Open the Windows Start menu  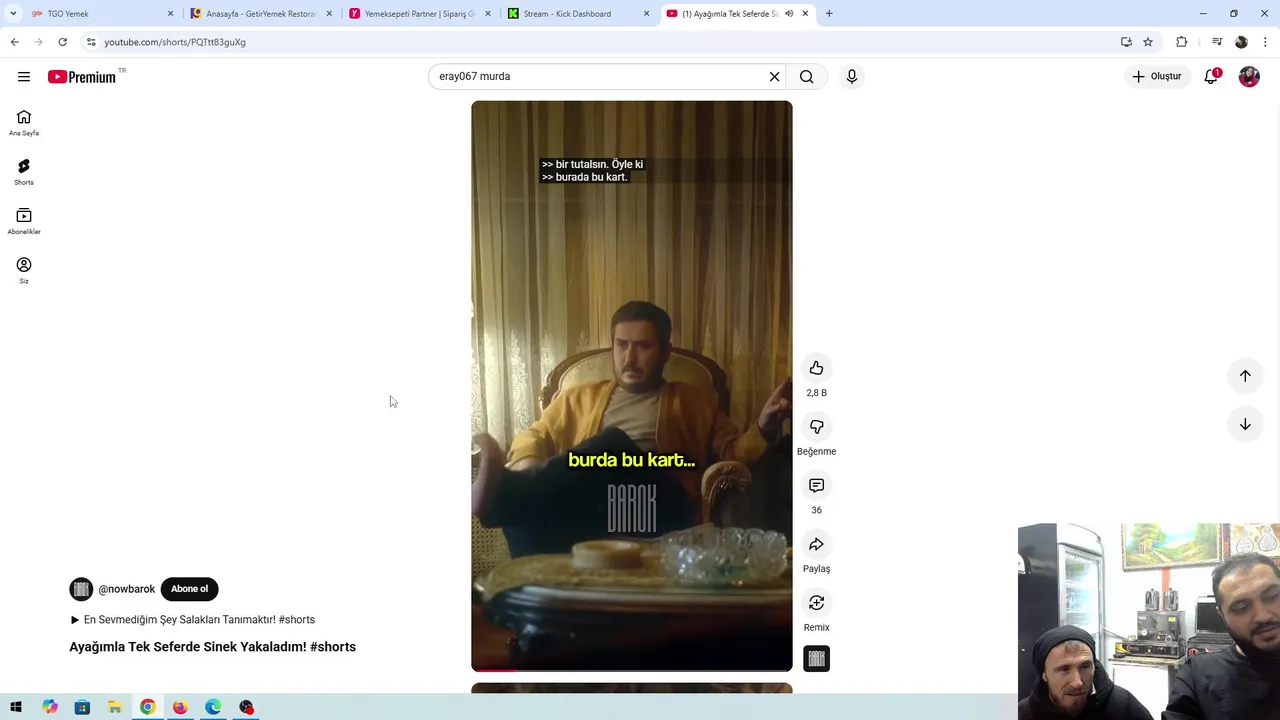click(16, 707)
